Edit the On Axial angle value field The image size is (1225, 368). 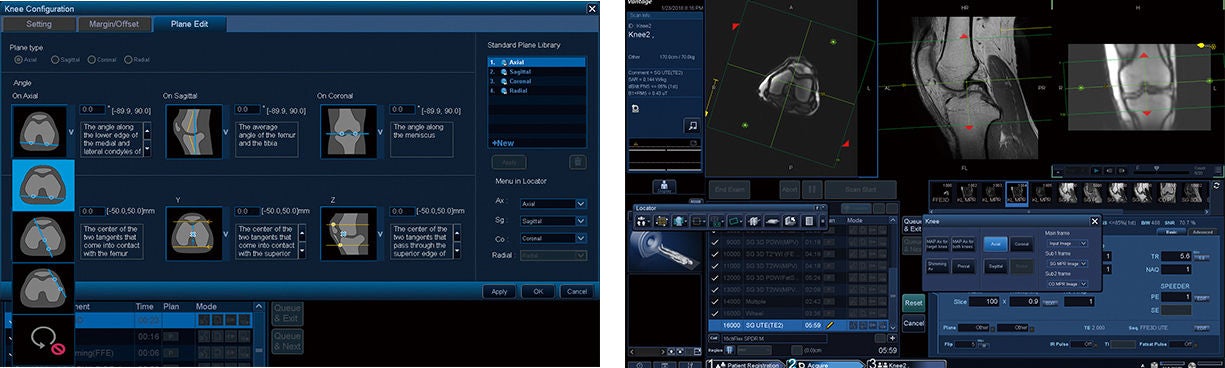(92, 109)
